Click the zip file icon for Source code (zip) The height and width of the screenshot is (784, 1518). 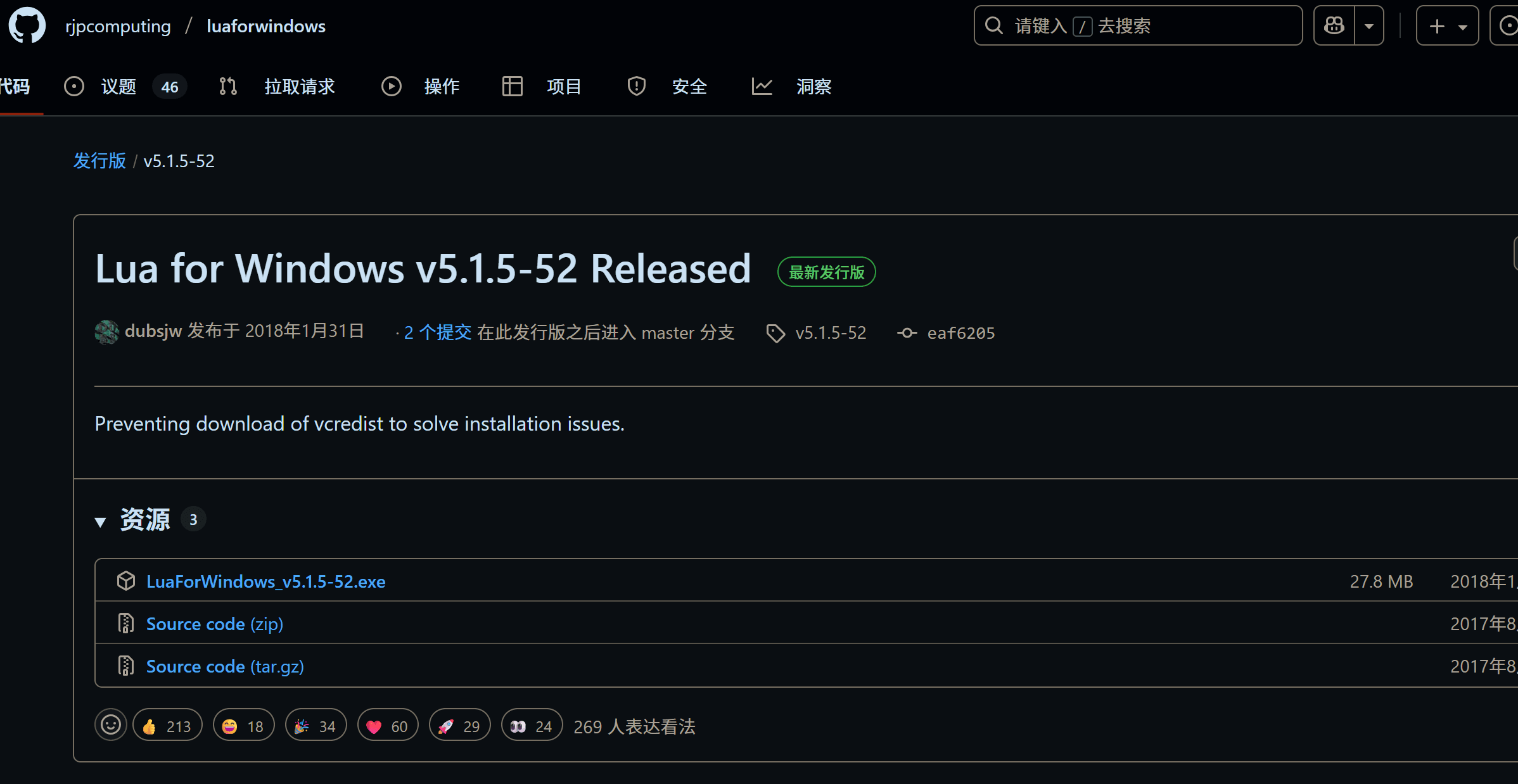pyautogui.click(x=126, y=623)
